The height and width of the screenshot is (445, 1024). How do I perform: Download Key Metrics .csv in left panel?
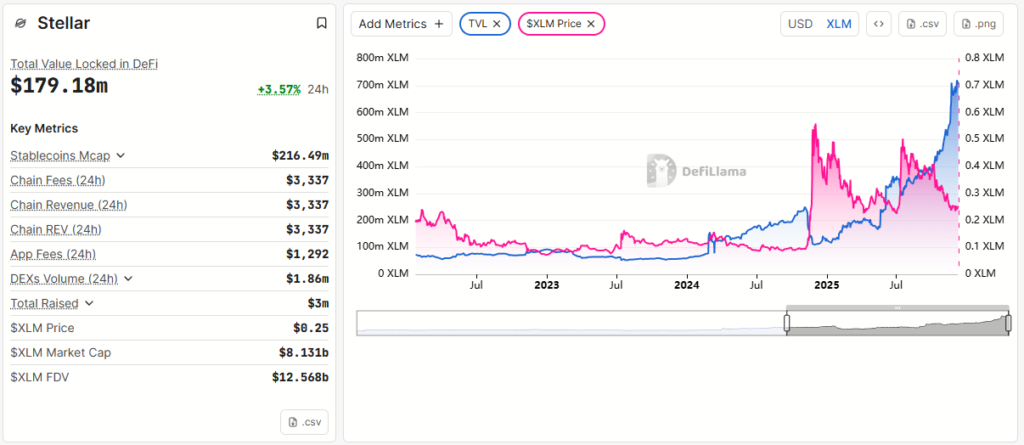point(304,422)
